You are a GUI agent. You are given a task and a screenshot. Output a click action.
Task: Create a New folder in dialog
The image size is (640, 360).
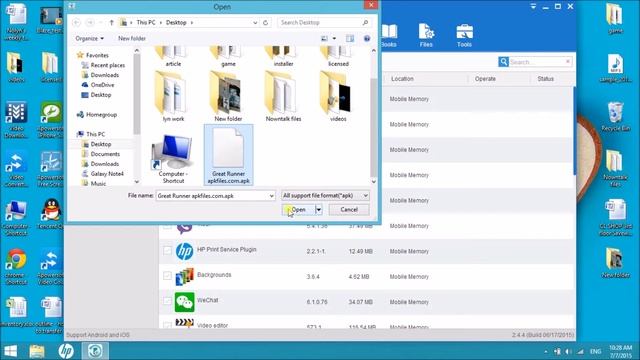132,38
